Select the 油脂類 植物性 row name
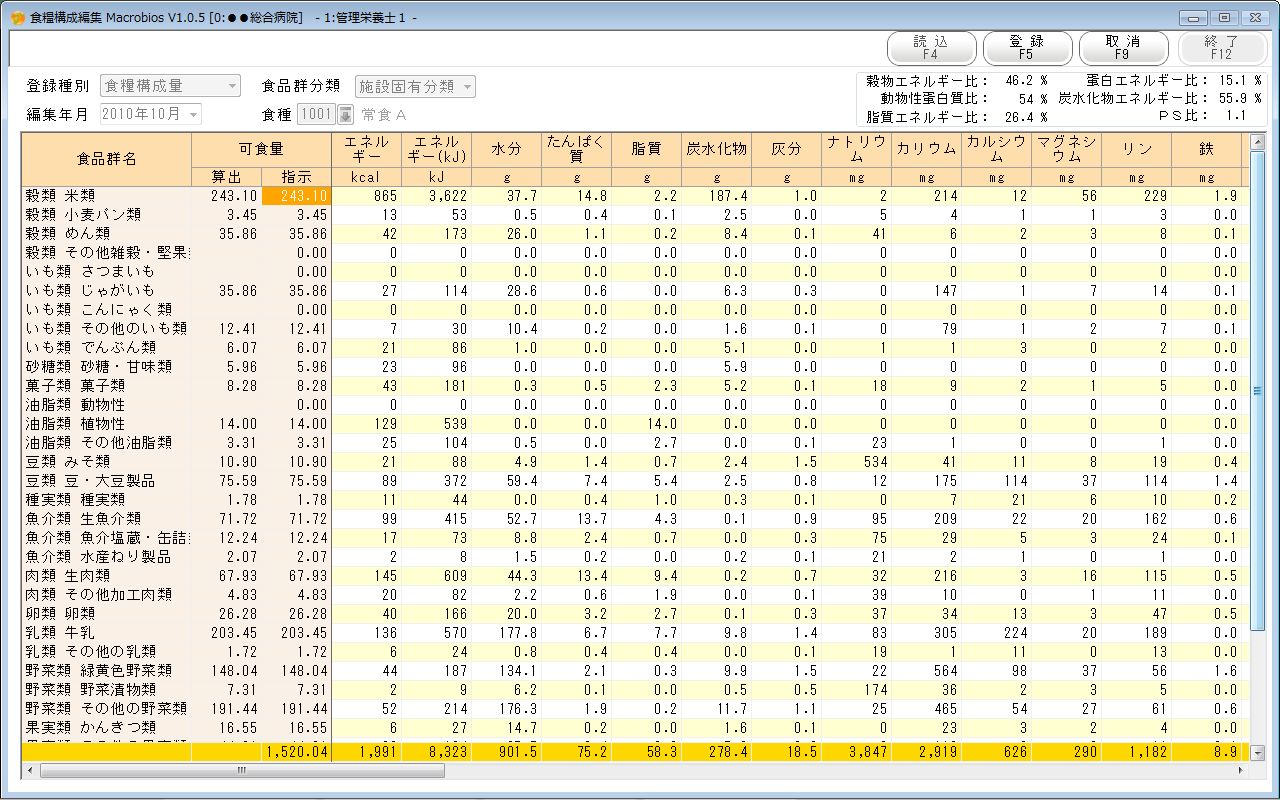1280x800 pixels. (x=107, y=423)
